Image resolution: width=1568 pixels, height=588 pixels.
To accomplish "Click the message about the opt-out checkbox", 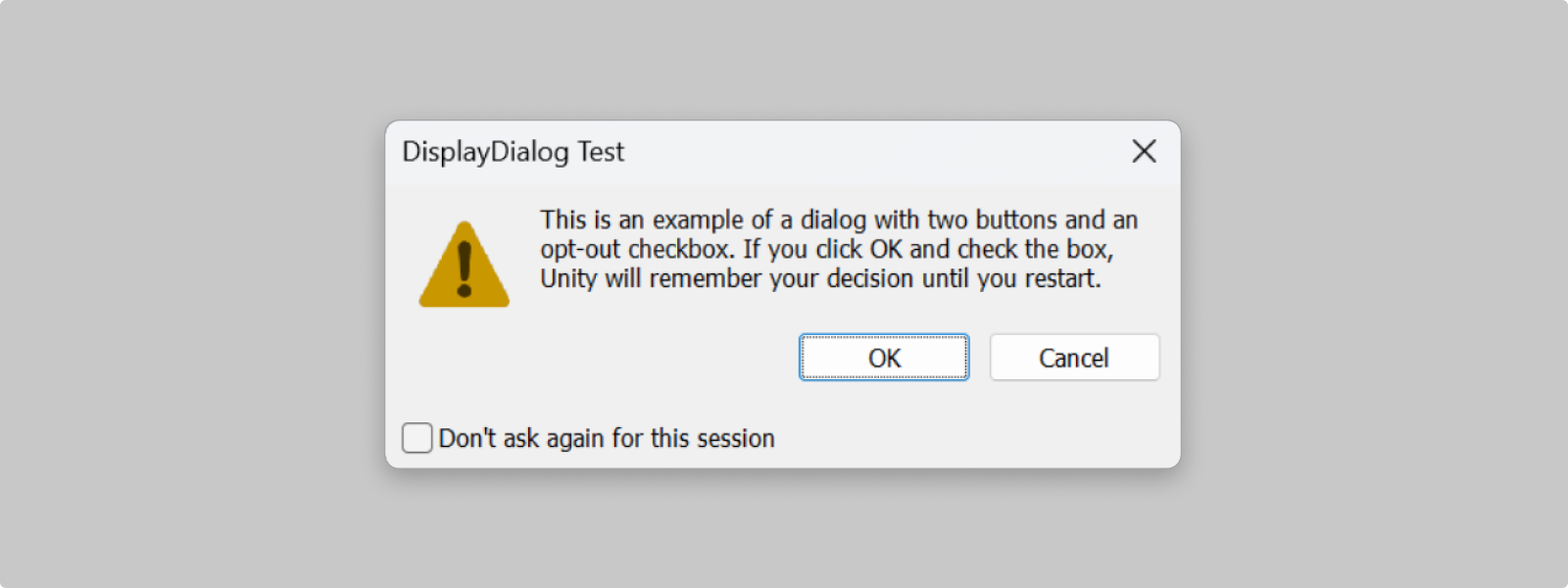I will [838, 249].
